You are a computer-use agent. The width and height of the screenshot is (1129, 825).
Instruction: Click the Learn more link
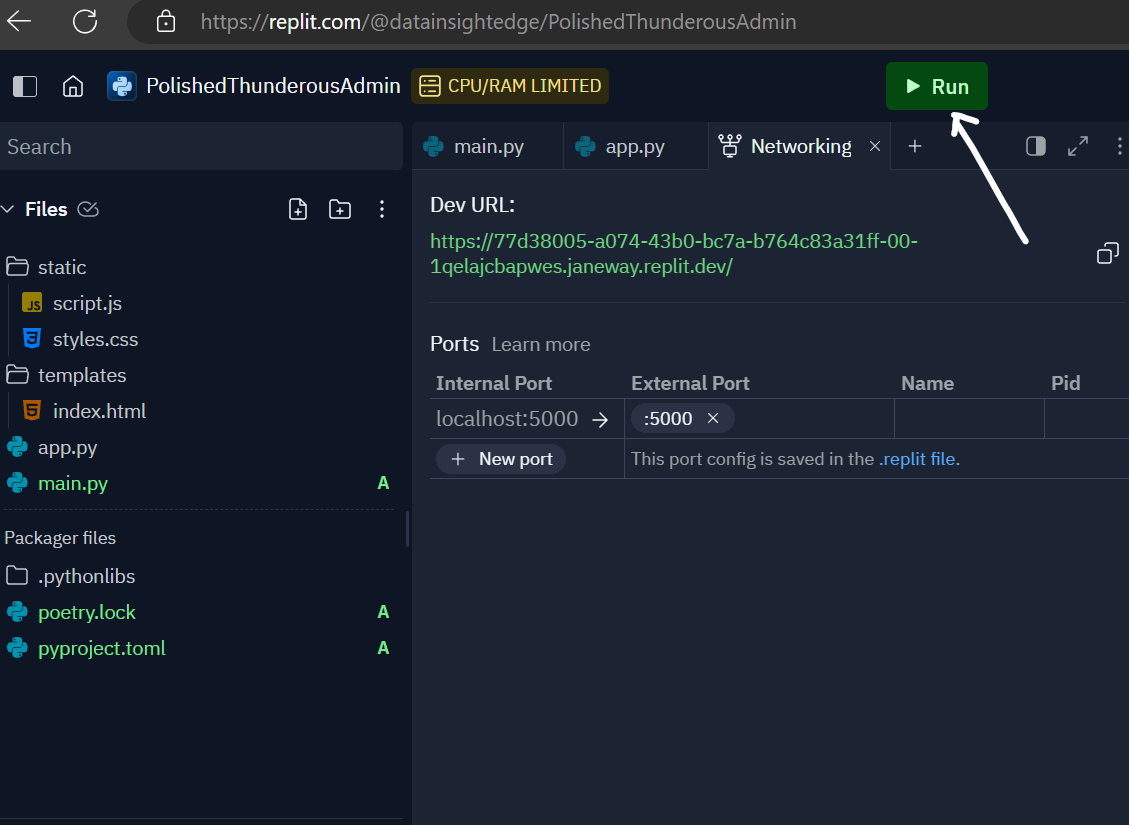click(541, 344)
